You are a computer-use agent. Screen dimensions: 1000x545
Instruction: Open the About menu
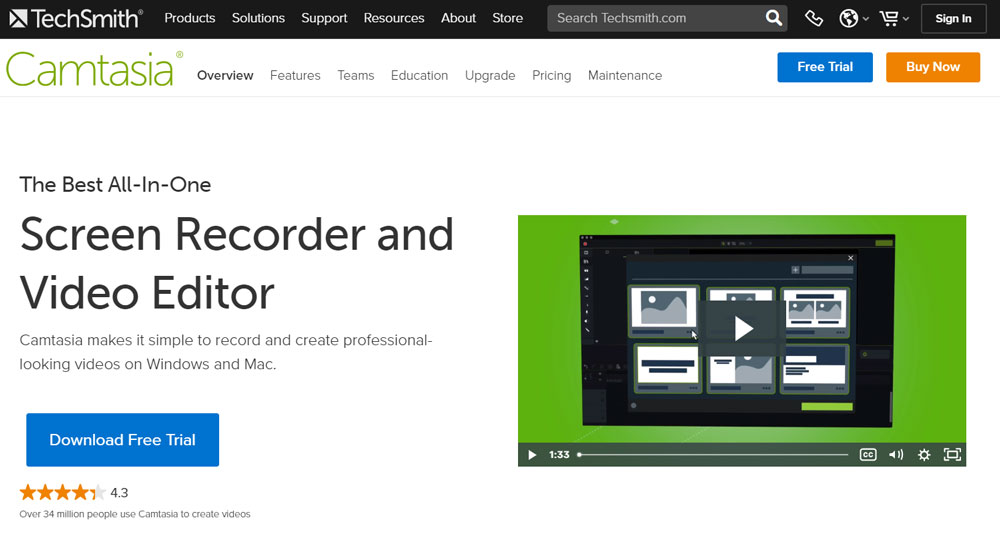click(458, 18)
